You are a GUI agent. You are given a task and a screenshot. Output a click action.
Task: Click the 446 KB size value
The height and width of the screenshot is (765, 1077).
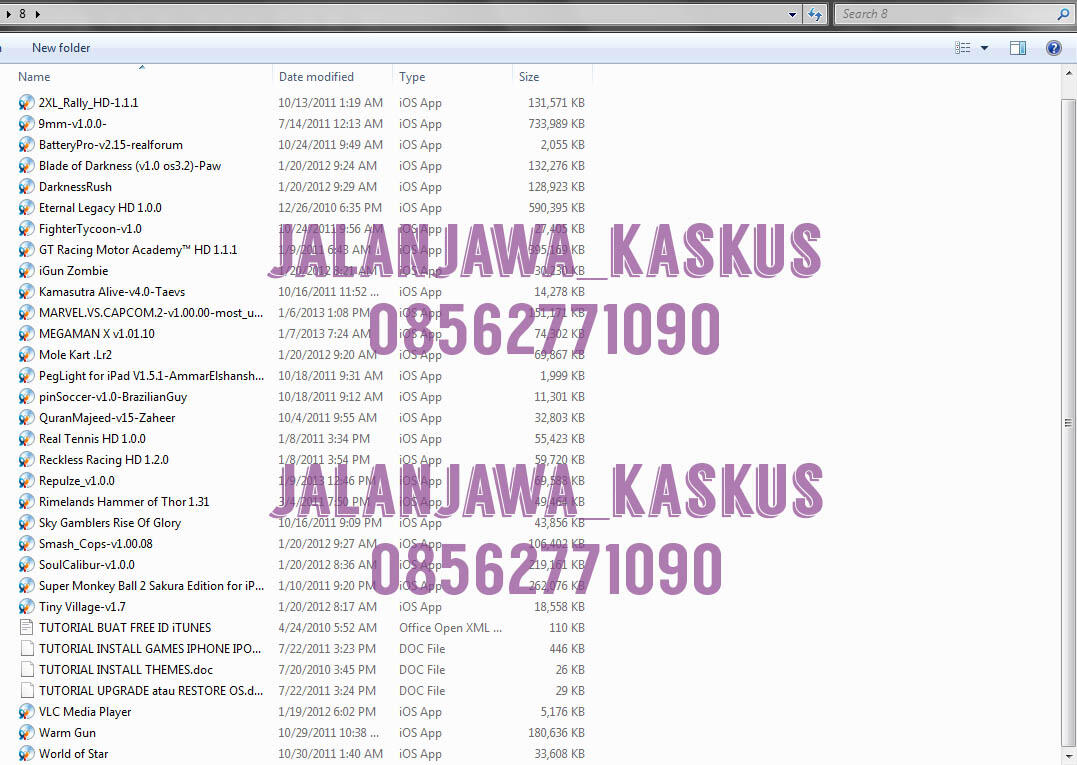point(567,649)
